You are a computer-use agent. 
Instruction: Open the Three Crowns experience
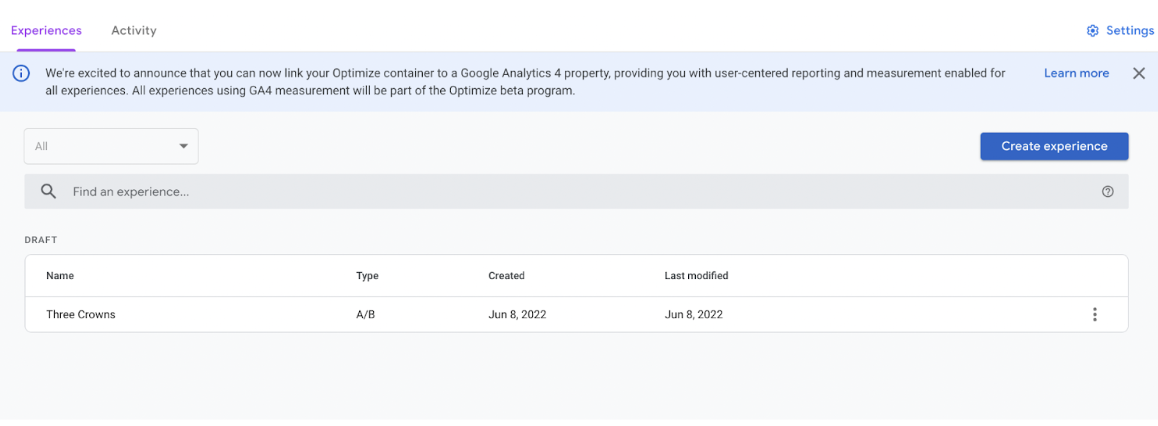pyautogui.click(x=80, y=315)
